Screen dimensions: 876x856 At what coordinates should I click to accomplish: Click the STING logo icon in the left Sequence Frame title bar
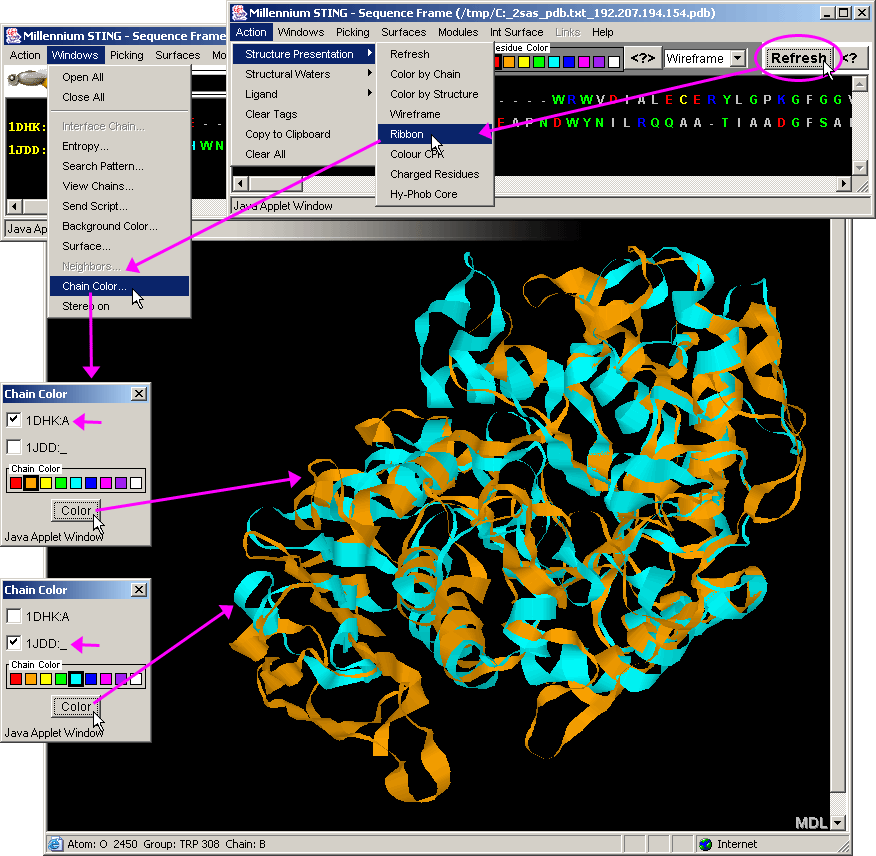click(13, 36)
